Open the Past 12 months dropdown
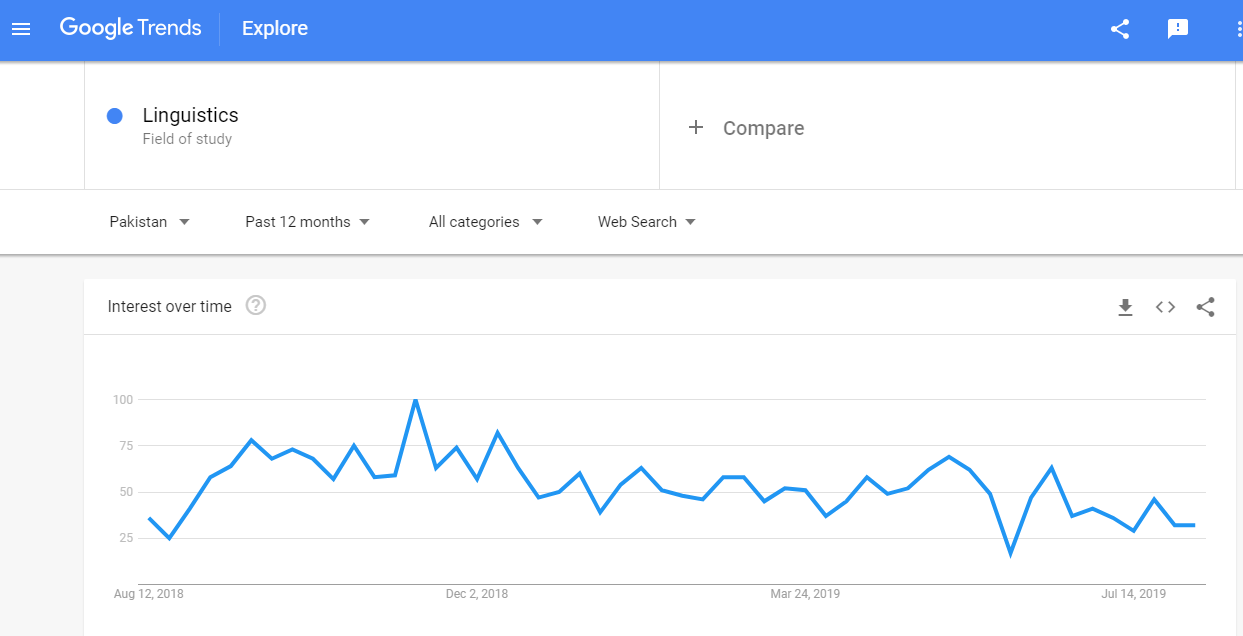The width and height of the screenshot is (1243, 636). [308, 222]
